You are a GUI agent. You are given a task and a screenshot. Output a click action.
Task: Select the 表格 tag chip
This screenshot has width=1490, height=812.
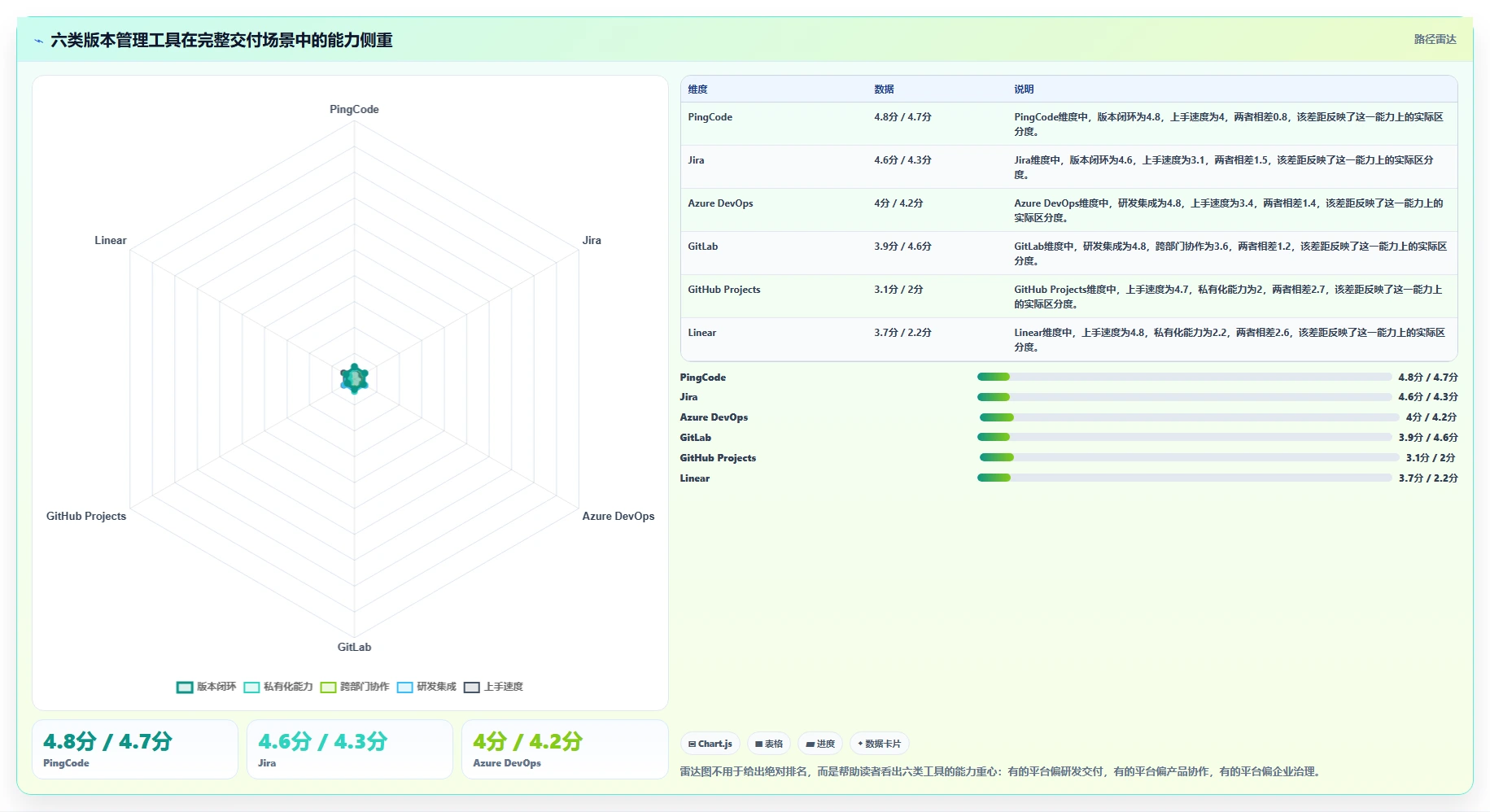point(769,744)
